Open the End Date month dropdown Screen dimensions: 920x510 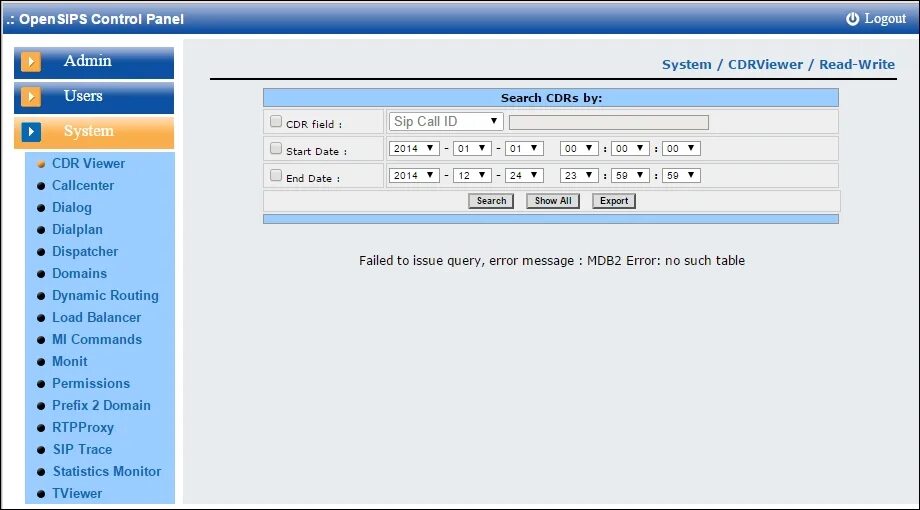point(472,175)
